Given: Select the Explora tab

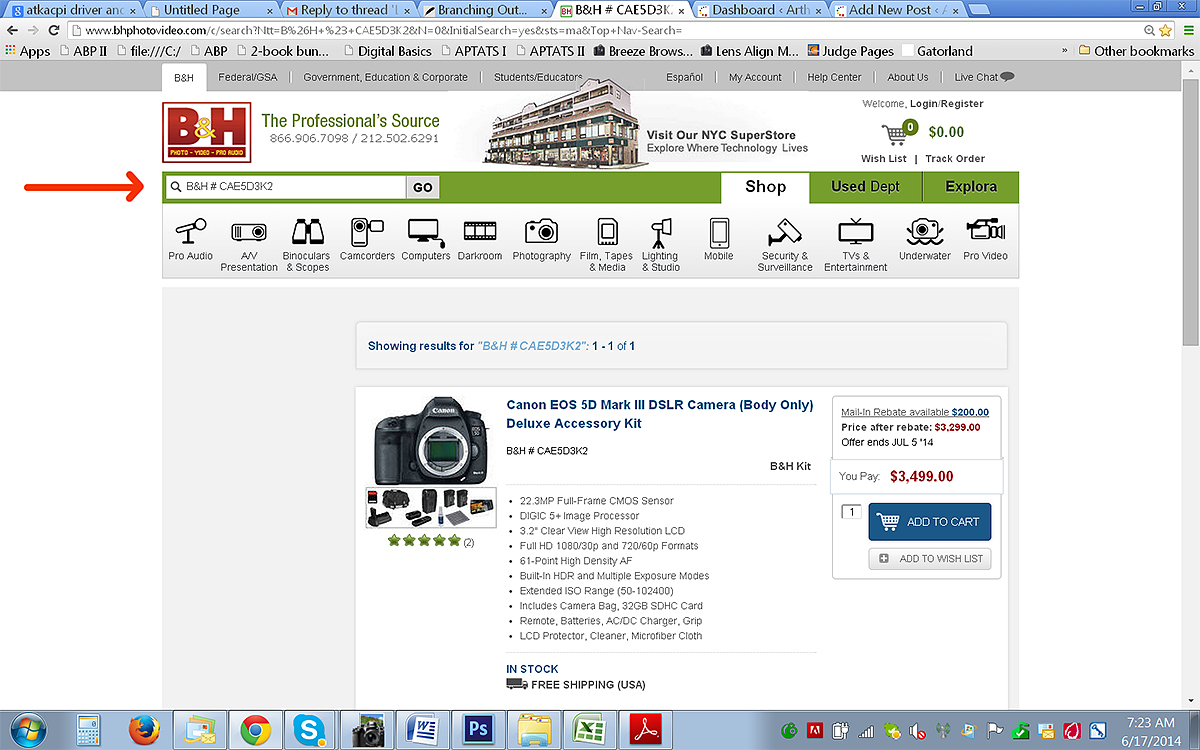Looking at the screenshot, I should pos(971,187).
